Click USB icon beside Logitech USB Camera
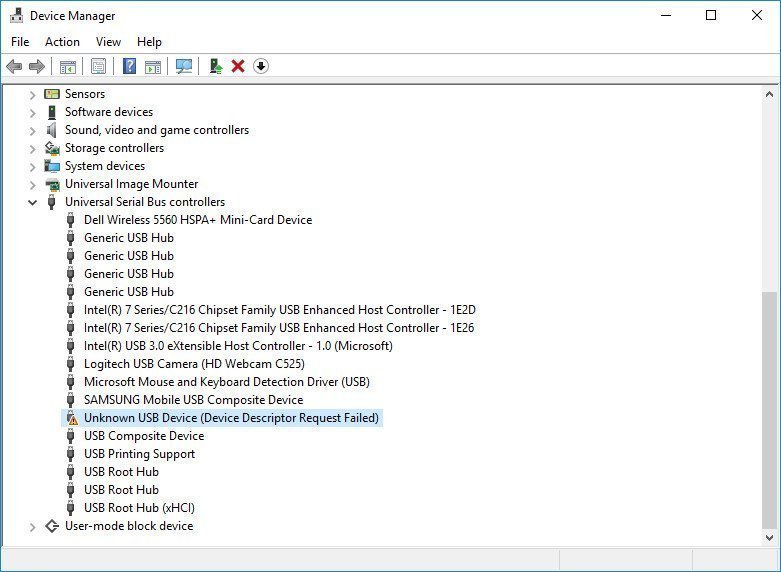This screenshot has width=781, height=572. (71, 364)
